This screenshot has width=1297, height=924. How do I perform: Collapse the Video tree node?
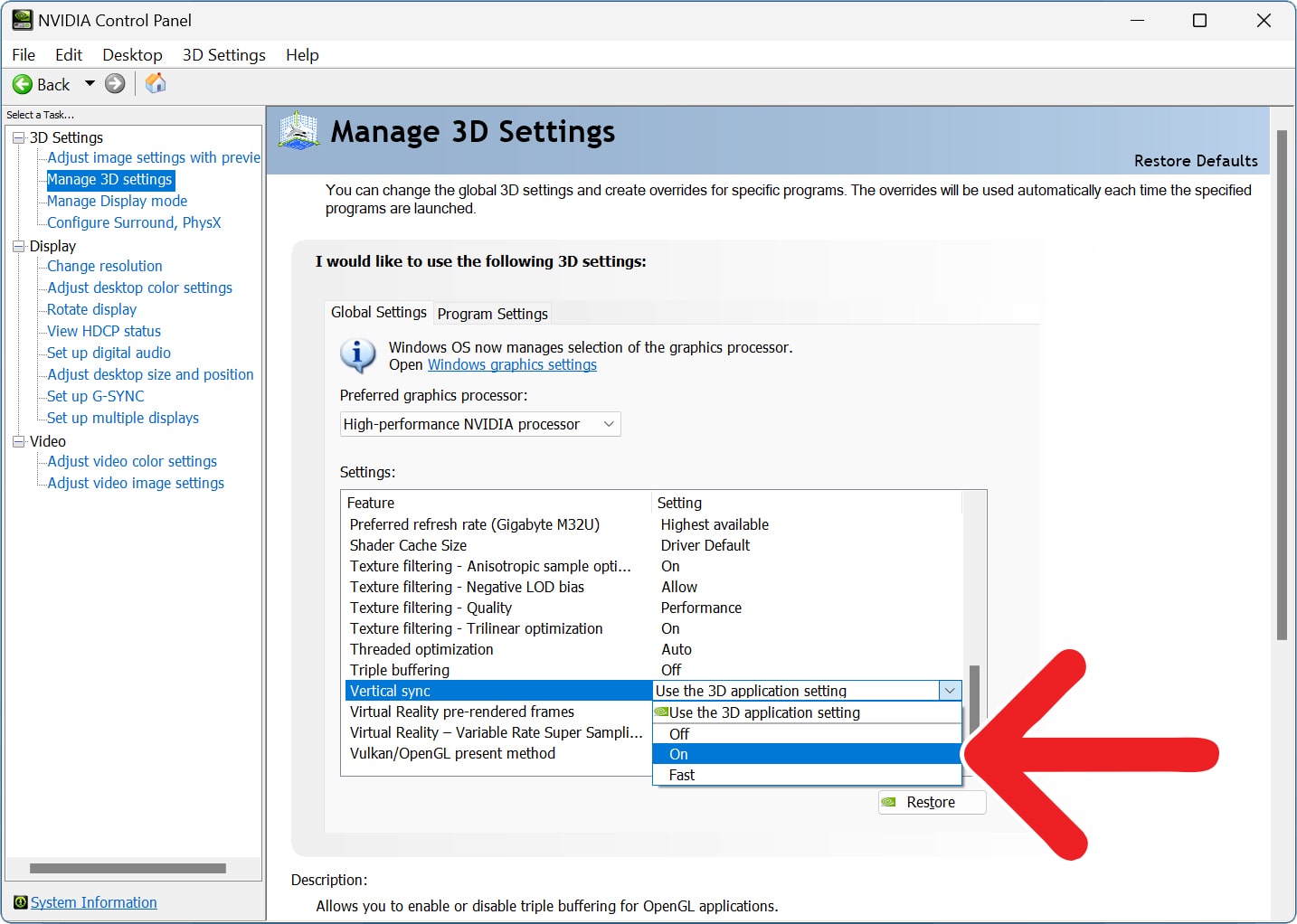18,441
